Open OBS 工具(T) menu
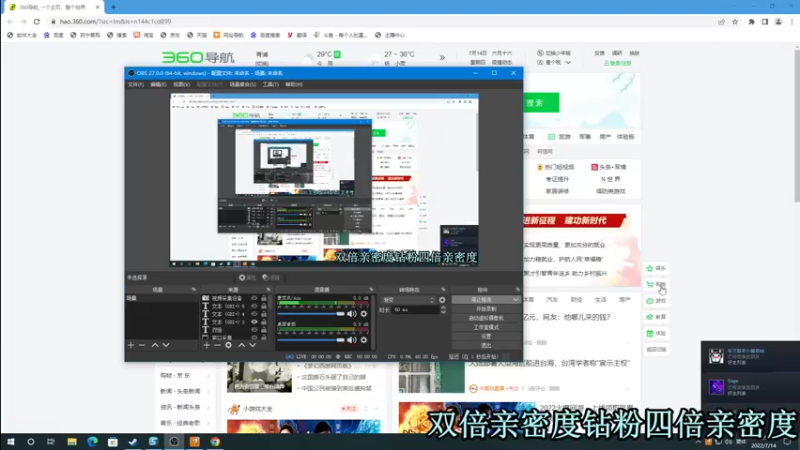Viewport: 800px width, 450px height. point(270,85)
